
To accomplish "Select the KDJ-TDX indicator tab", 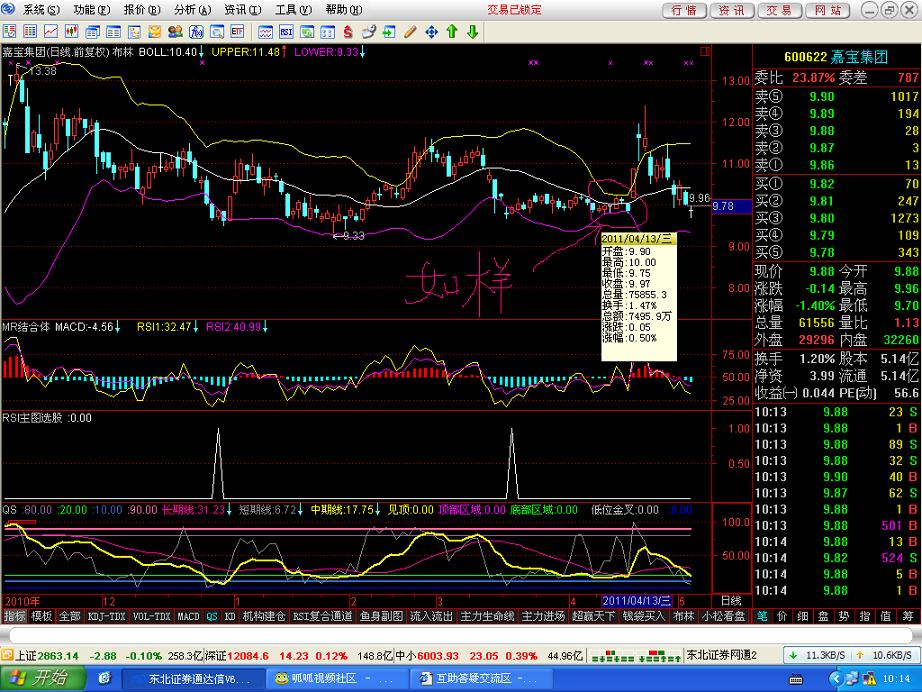I will click(106, 616).
